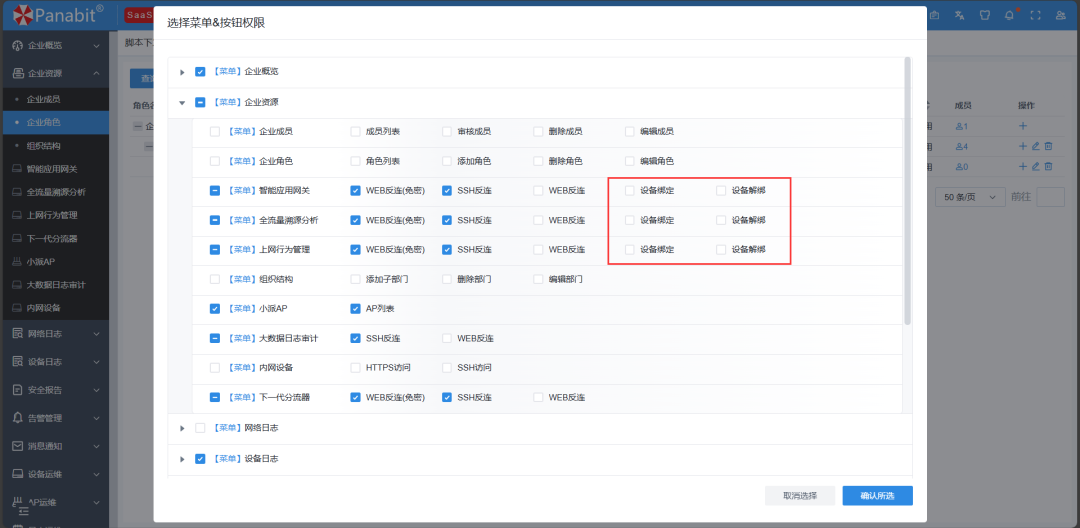Click the 网络日志 icon in sidebar
Screen dimensions: 1080x528
pos(18,333)
